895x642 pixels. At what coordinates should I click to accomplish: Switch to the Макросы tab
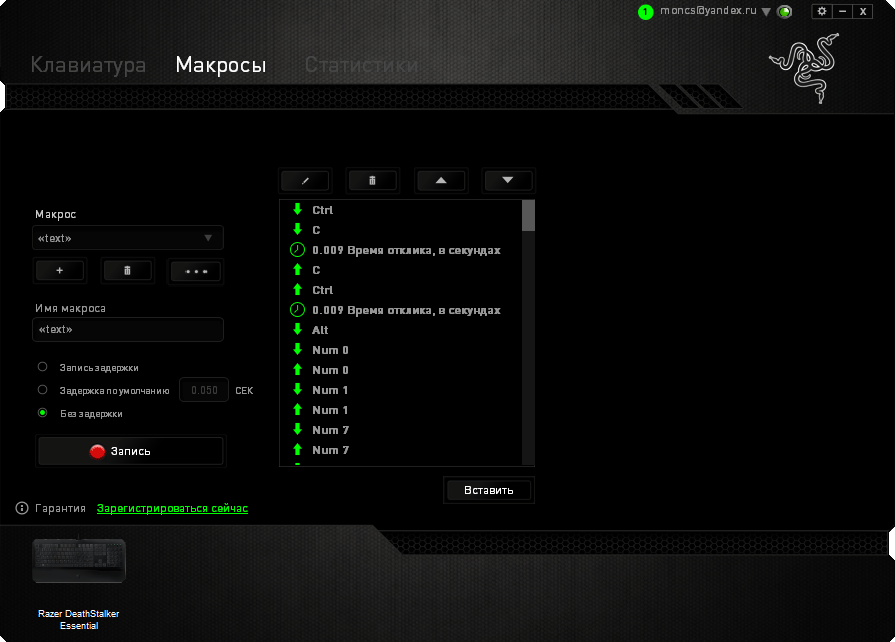[x=221, y=64]
